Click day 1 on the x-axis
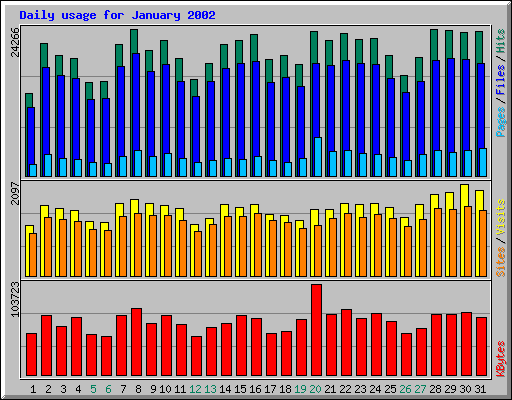The image size is (512, 400). point(33,389)
